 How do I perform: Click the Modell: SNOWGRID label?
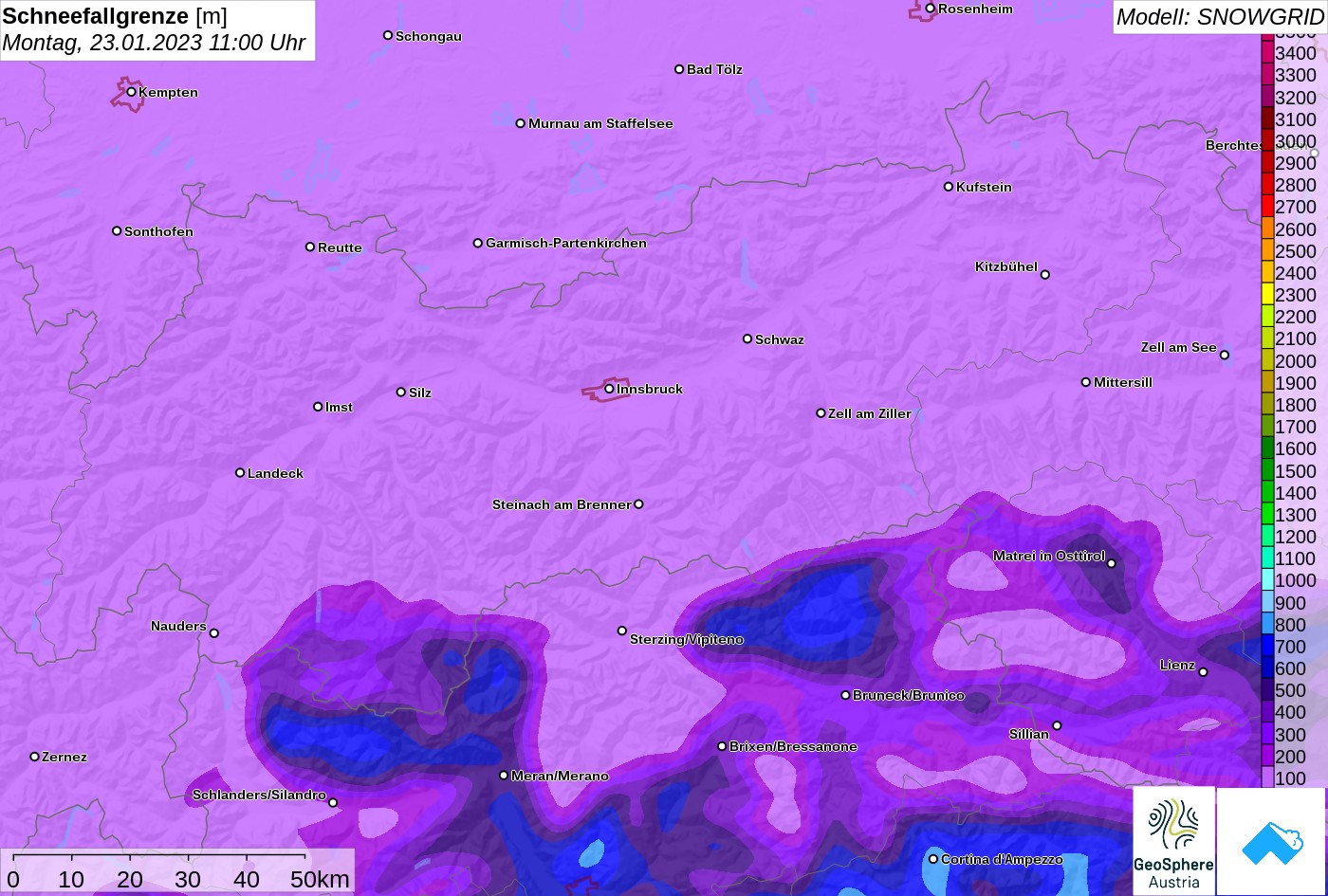(x=1219, y=16)
